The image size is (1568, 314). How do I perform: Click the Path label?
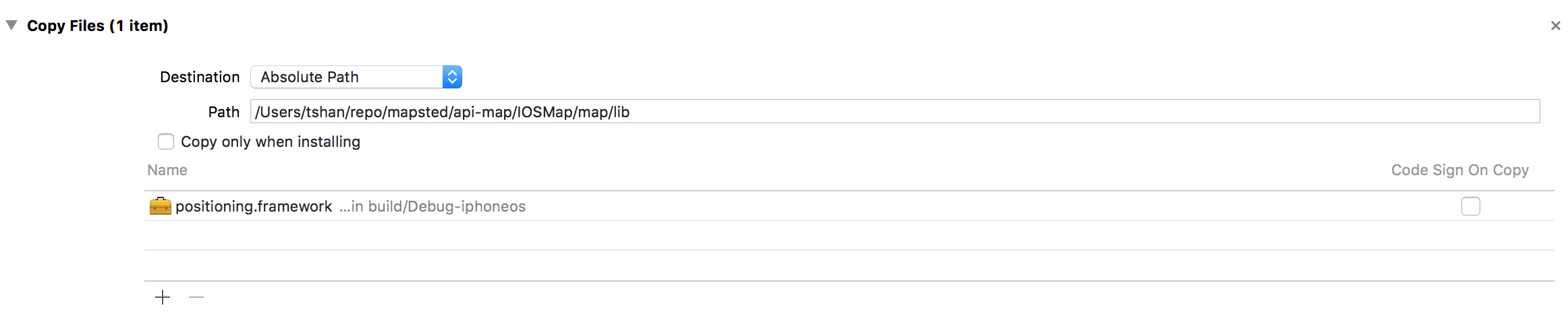click(223, 112)
